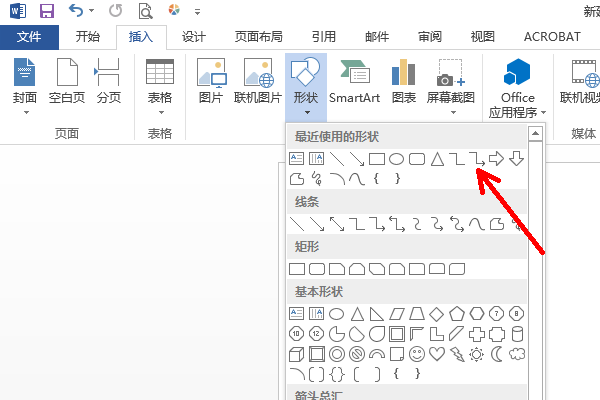Select the decagon (10) under 基本形状
Image resolution: width=600 pixels, height=400 pixels.
click(x=297, y=334)
